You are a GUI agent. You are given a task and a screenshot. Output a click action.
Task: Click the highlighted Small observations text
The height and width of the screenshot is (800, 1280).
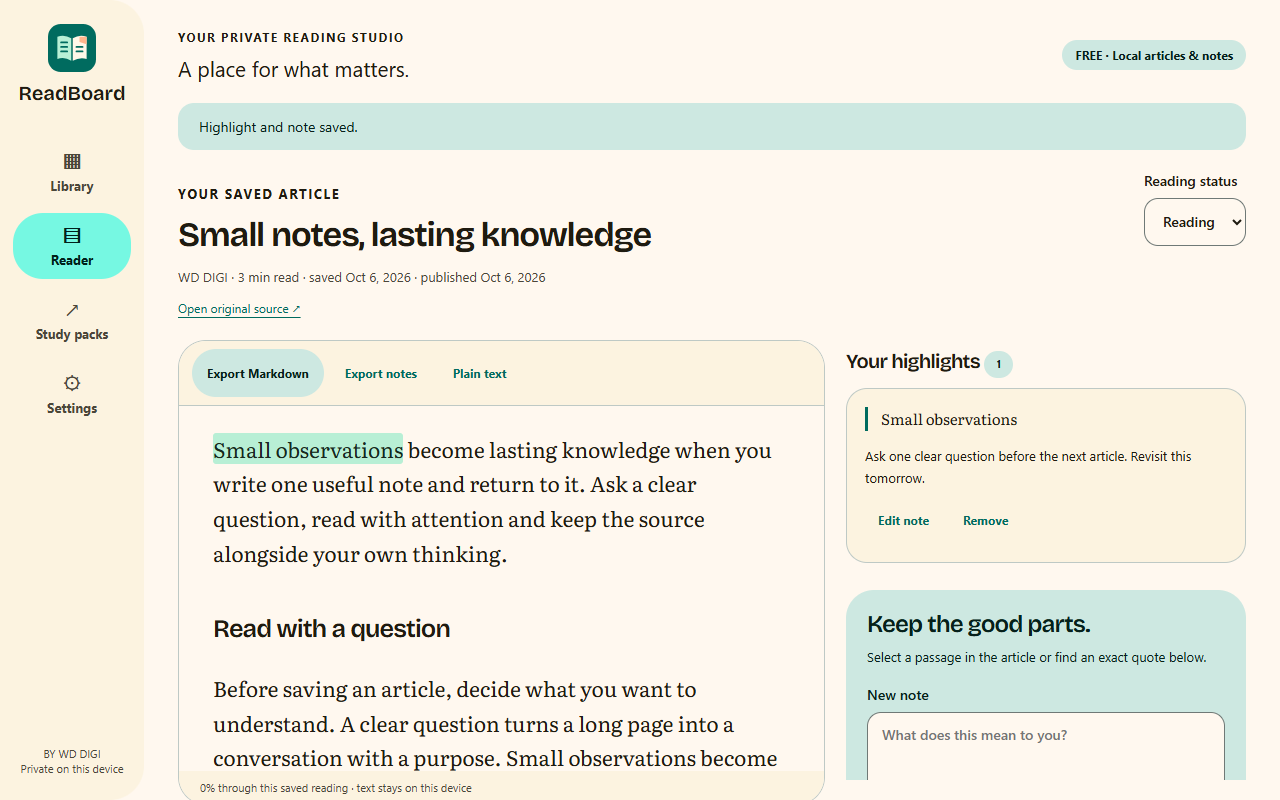[x=308, y=450]
